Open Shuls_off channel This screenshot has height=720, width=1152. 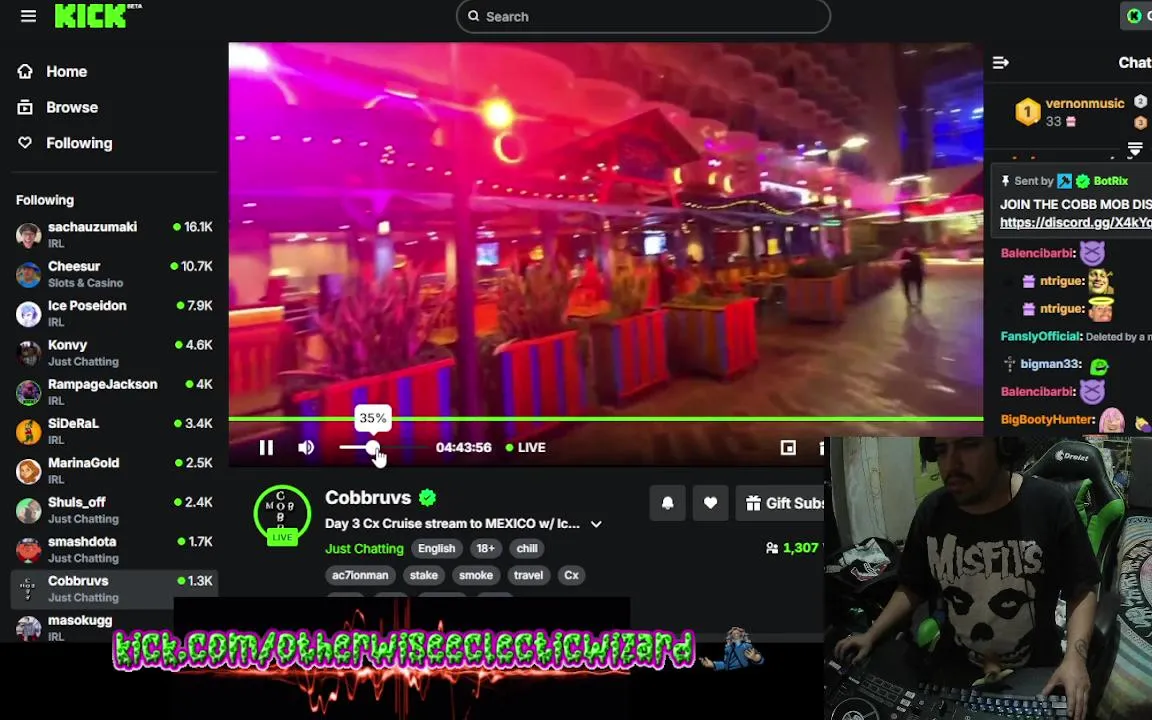point(114,510)
